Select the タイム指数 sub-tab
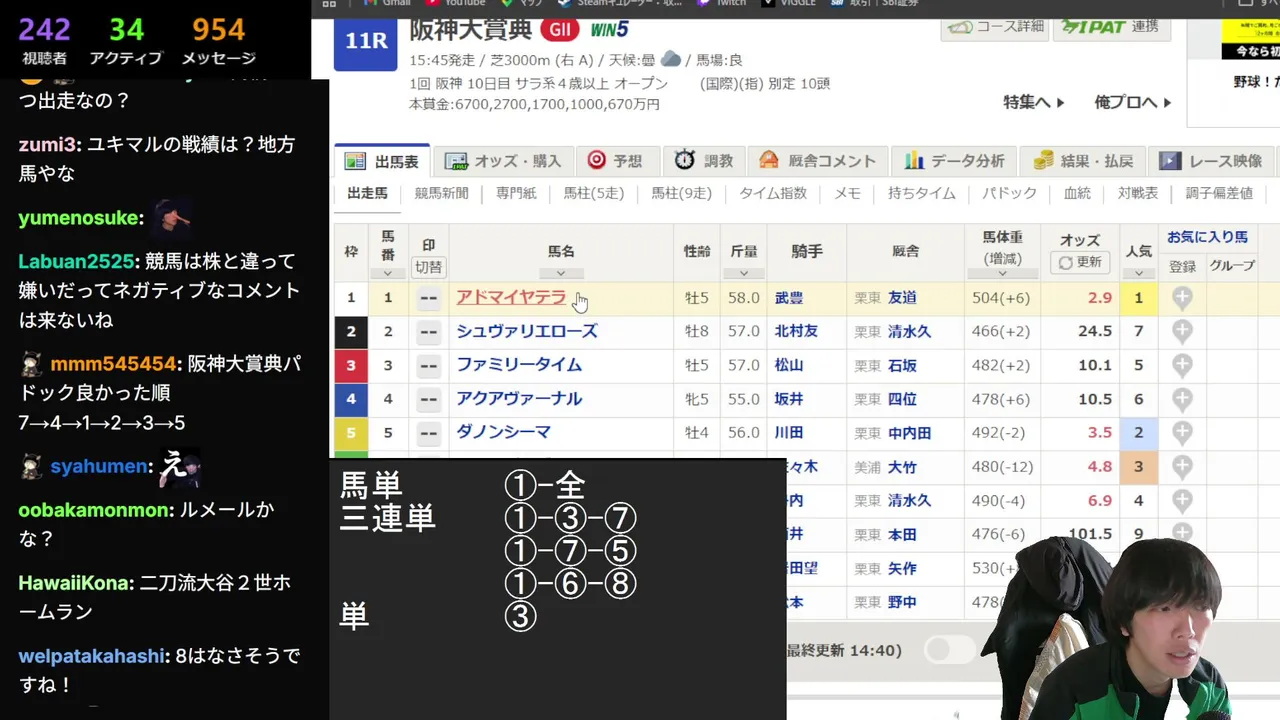The width and height of the screenshot is (1280, 720). (x=773, y=193)
